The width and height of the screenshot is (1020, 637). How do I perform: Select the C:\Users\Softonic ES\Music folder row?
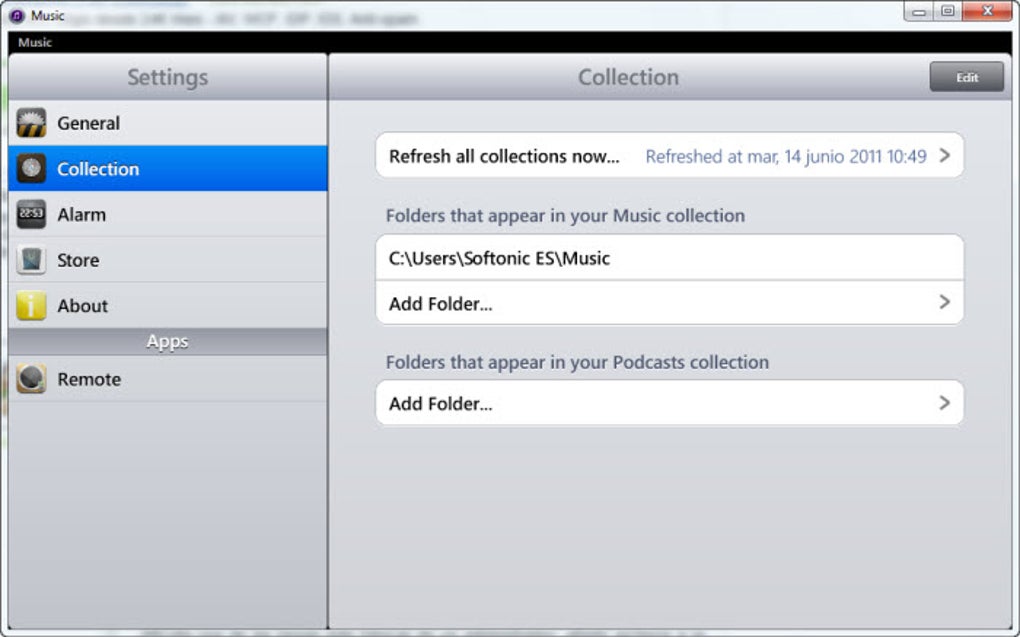point(669,258)
